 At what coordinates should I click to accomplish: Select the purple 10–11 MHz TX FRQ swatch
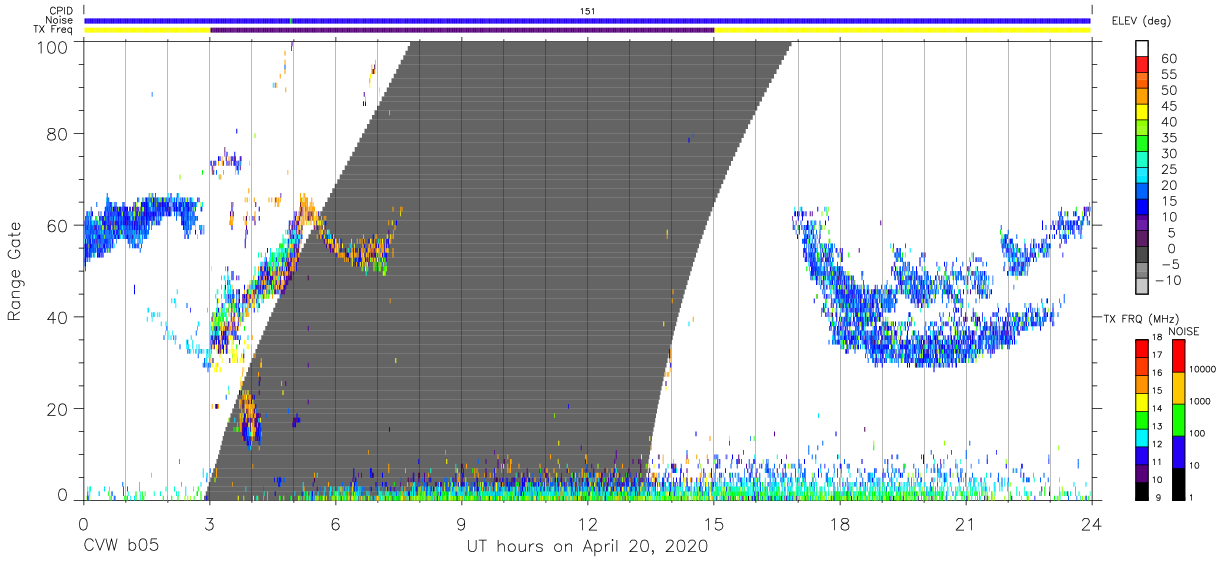[1141, 472]
